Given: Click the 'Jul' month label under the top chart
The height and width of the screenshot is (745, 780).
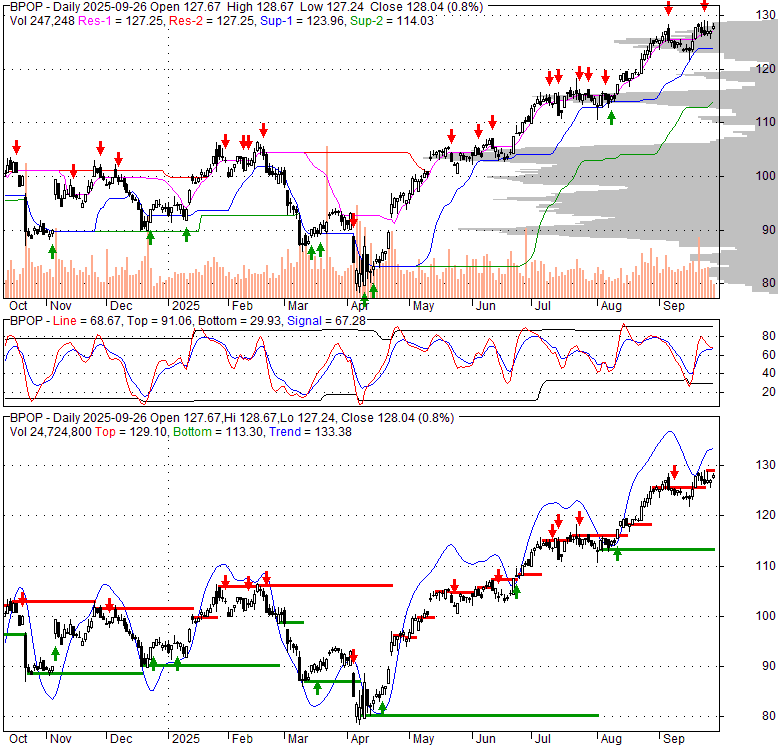Looking at the screenshot, I should pyautogui.click(x=542, y=306).
